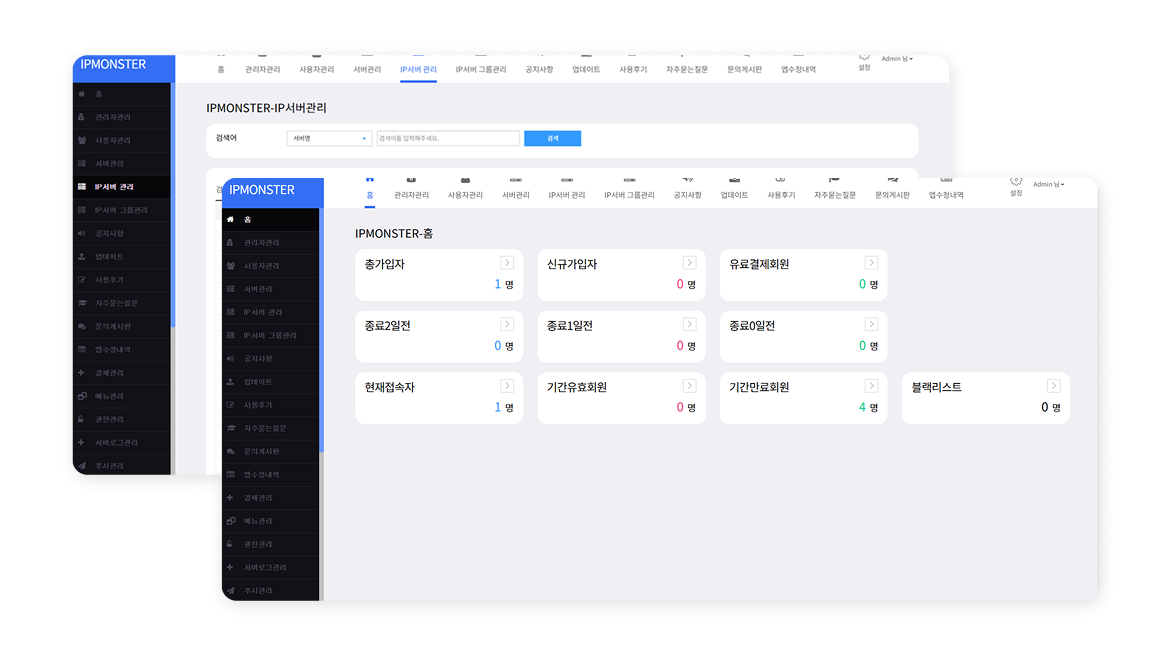1172x656 pixels.
Task: Select 홈 in the front window sidebar
Action: coord(271,220)
